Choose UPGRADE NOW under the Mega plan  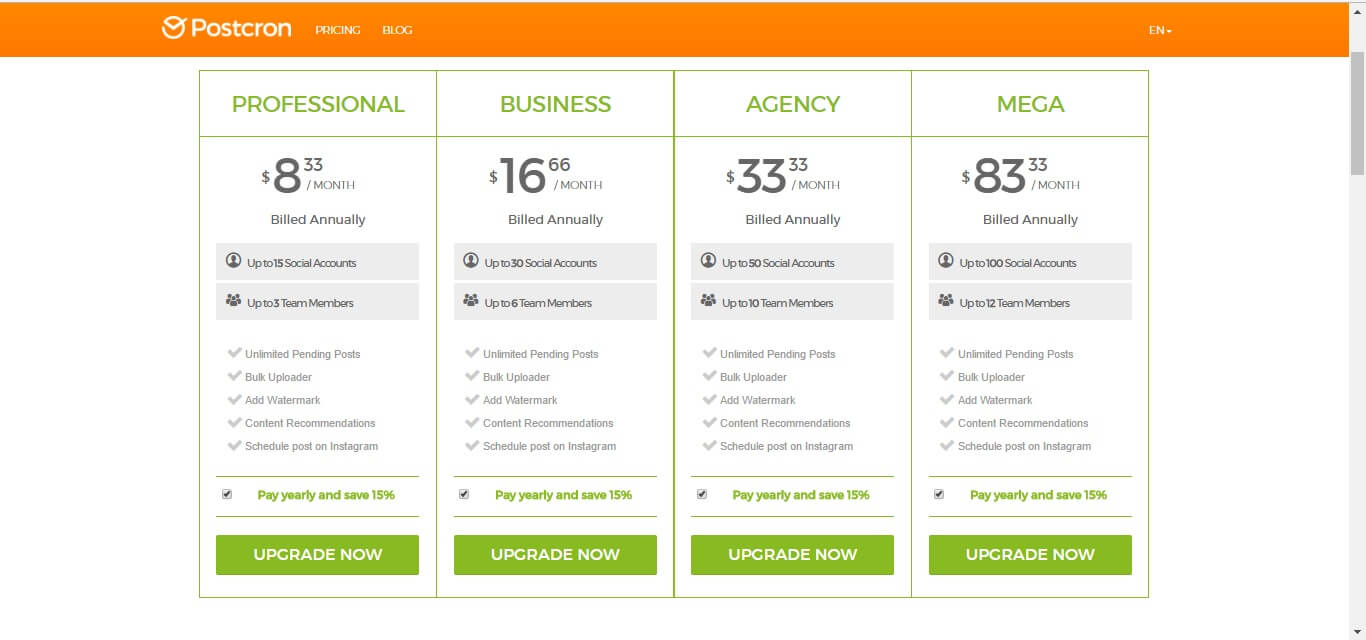click(x=1030, y=555)
